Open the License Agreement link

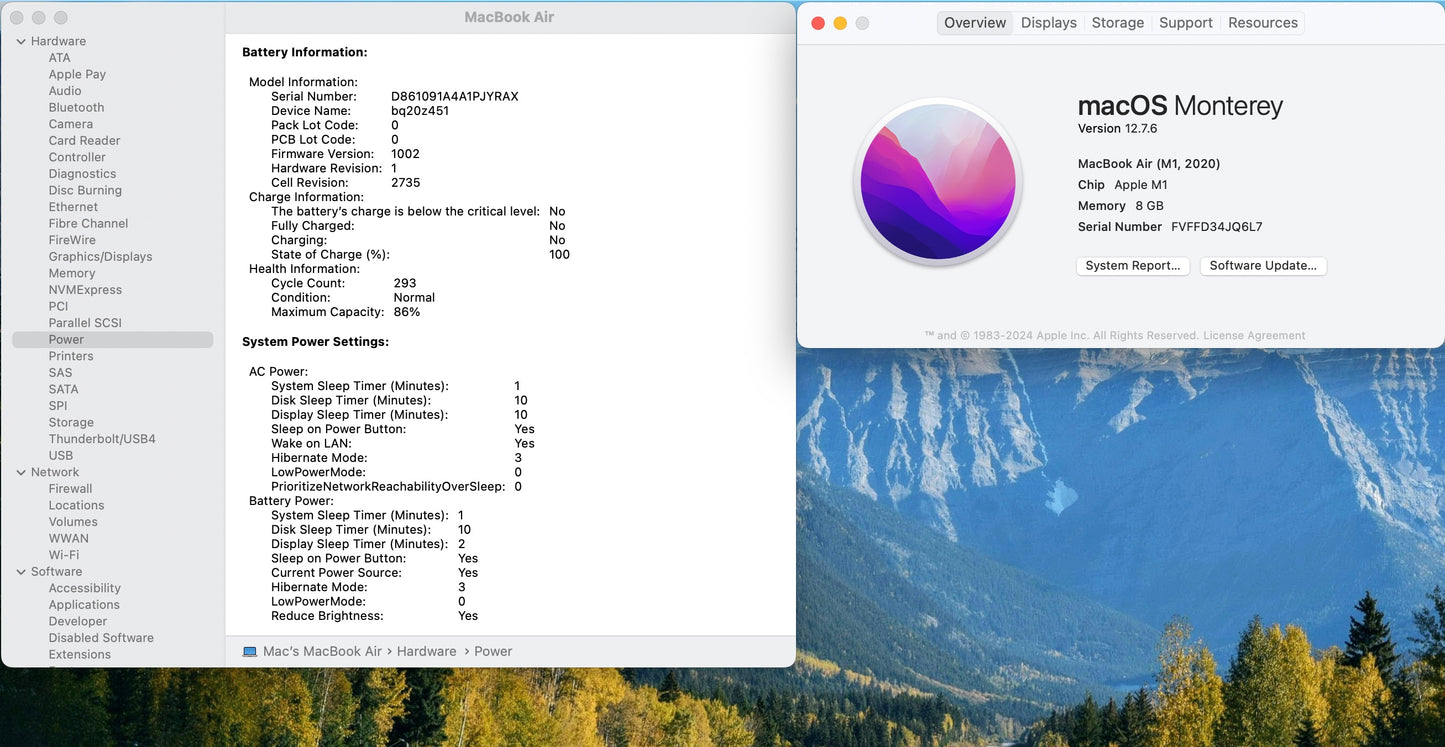(1254, 336)
